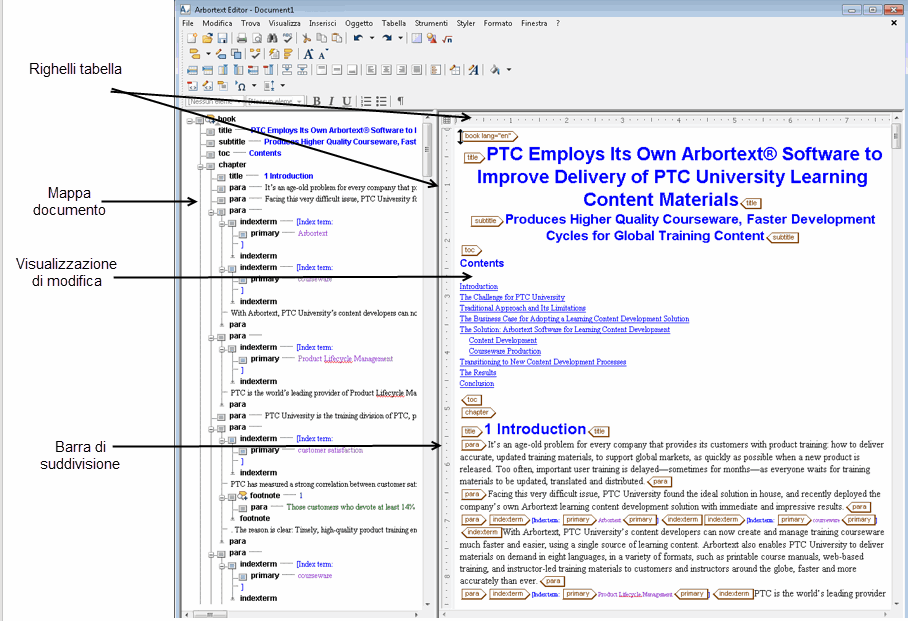Image resolution: width=908 pixels, height=621 pixels.
Task: Collapse the footnote node in document map
Action: tap(222, 496)
